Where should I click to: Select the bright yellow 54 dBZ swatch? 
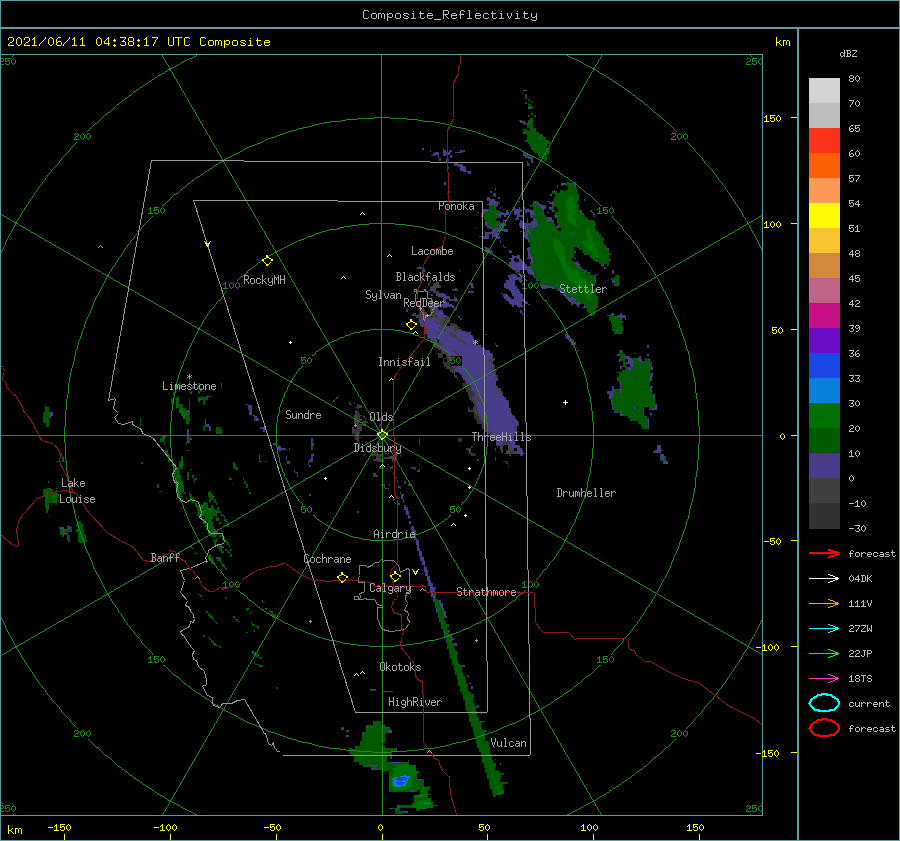[824, 215]
